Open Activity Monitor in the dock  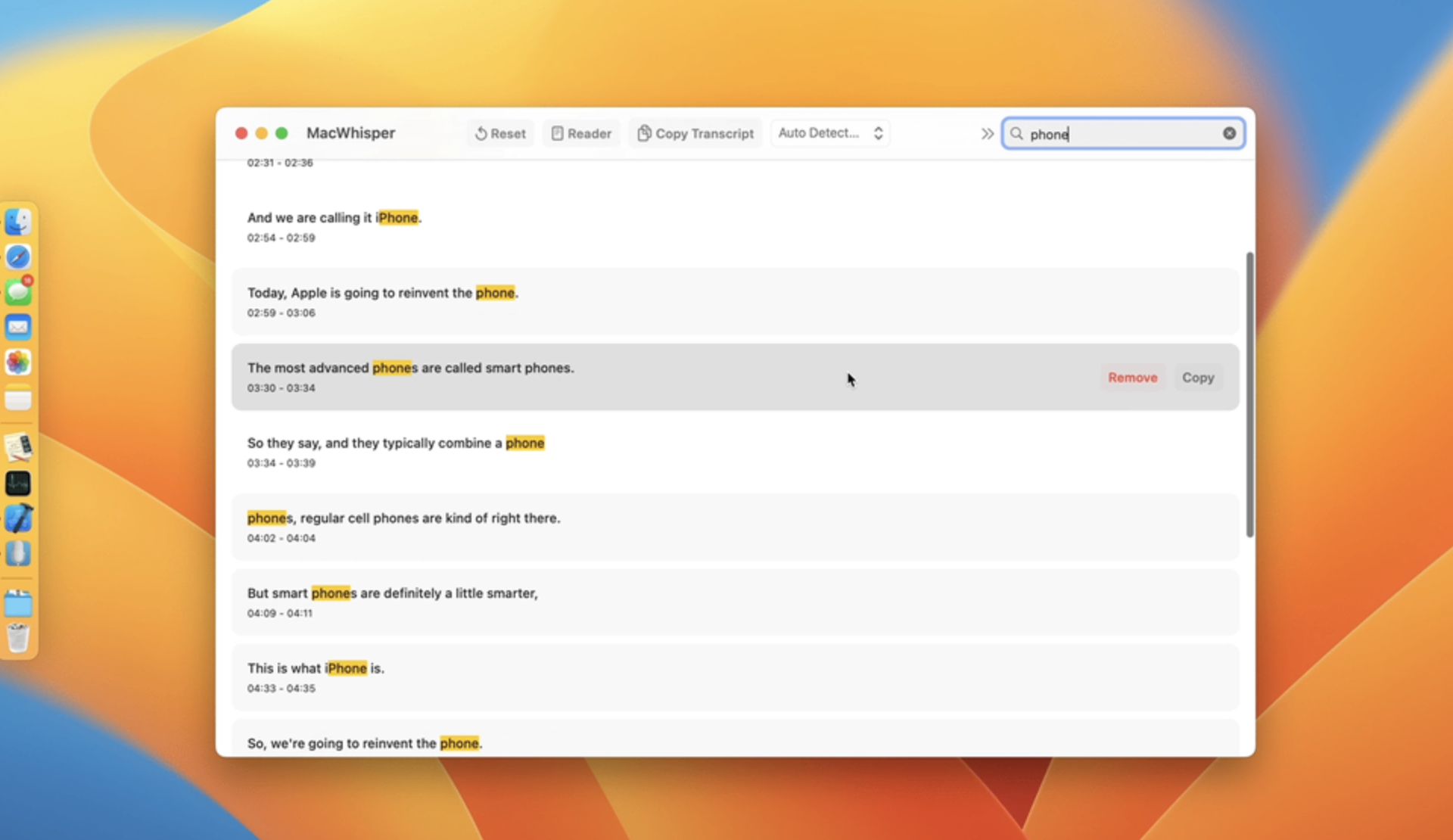tap(18, 483)
